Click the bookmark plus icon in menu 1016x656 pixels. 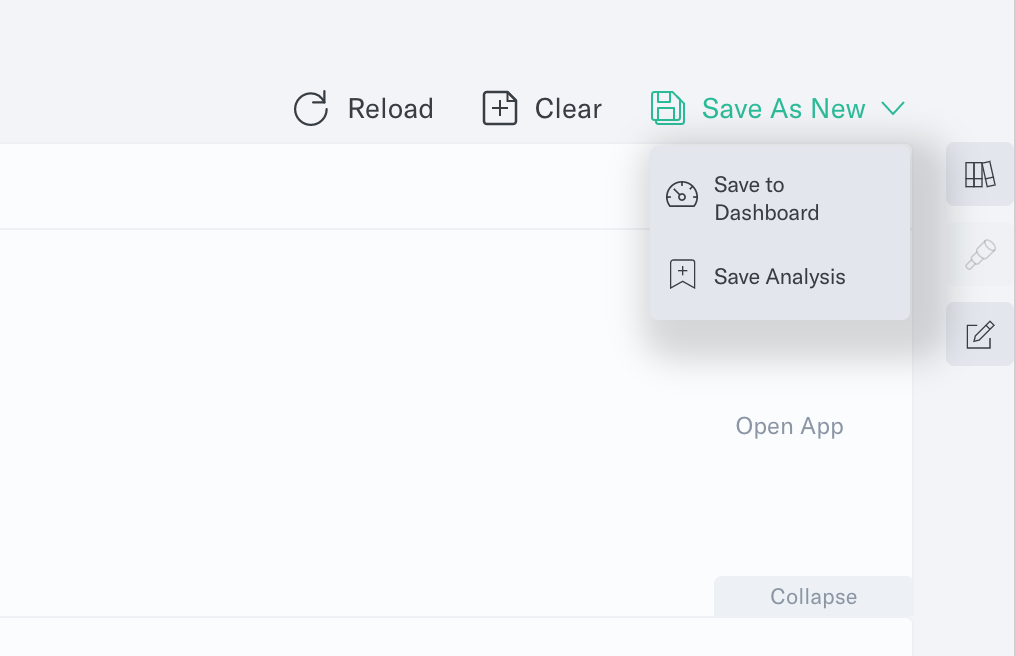682,274
